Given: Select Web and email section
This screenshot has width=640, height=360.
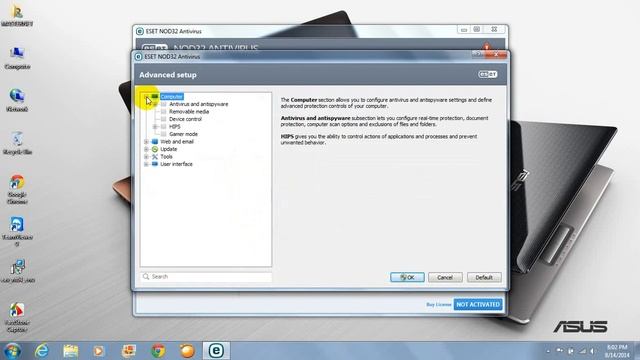Looking at the screenshot, I should pos(177,142).
